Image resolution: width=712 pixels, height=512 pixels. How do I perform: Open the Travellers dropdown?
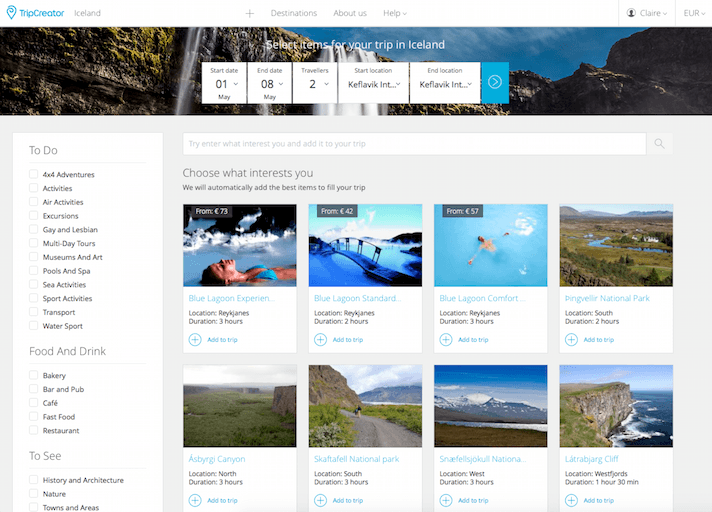[315, 83]
